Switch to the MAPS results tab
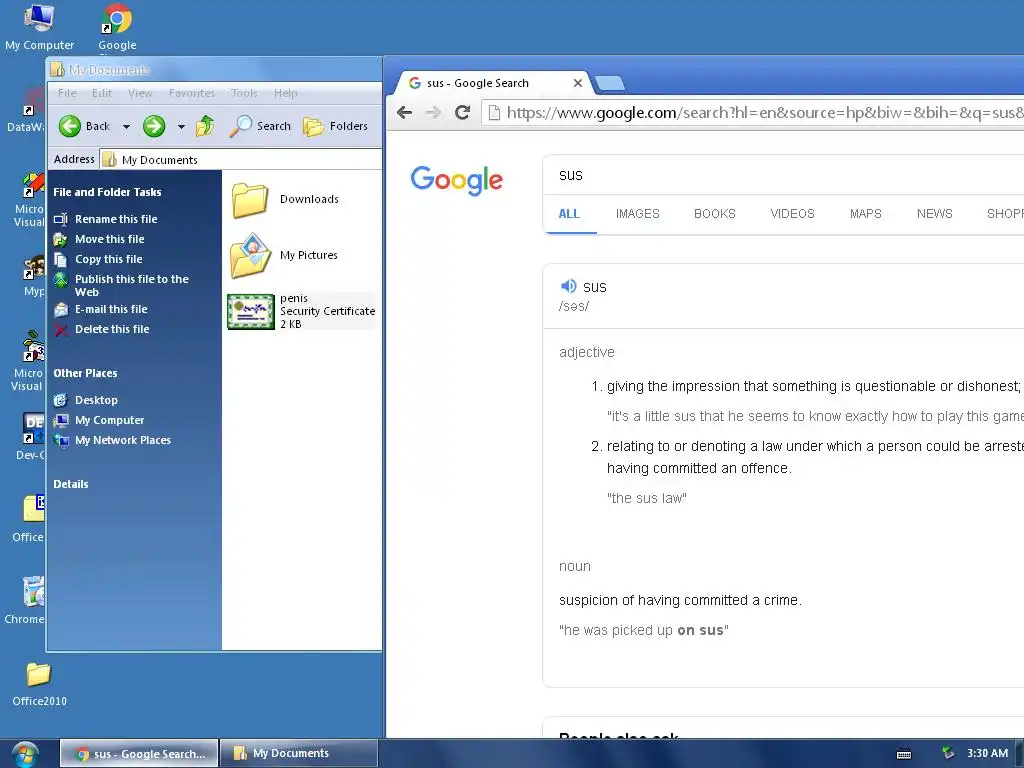This screenshot has height=768, width=1024. (865, 214)
